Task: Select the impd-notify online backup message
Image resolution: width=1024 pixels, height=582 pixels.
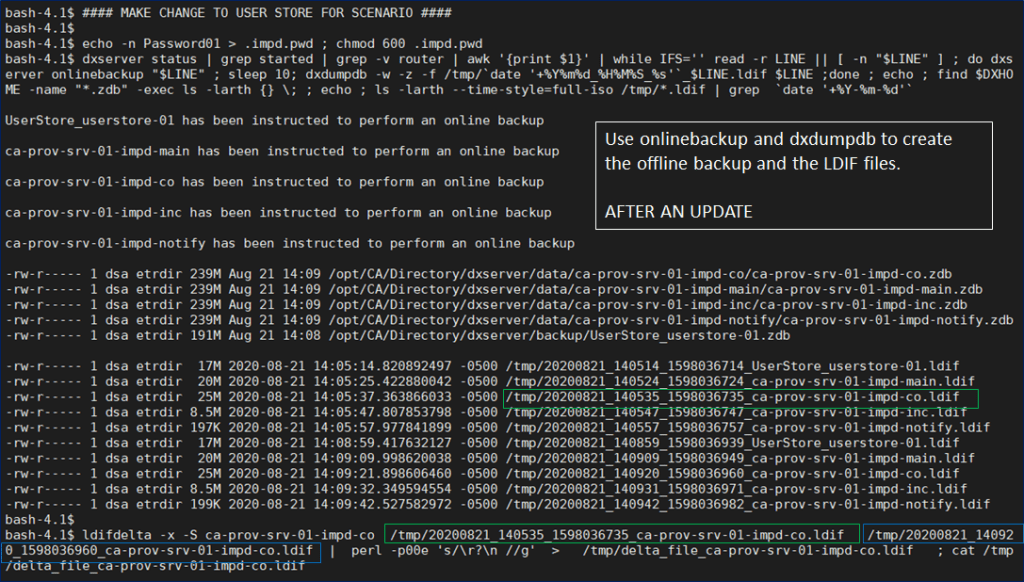Action: [x=289, y=244]
